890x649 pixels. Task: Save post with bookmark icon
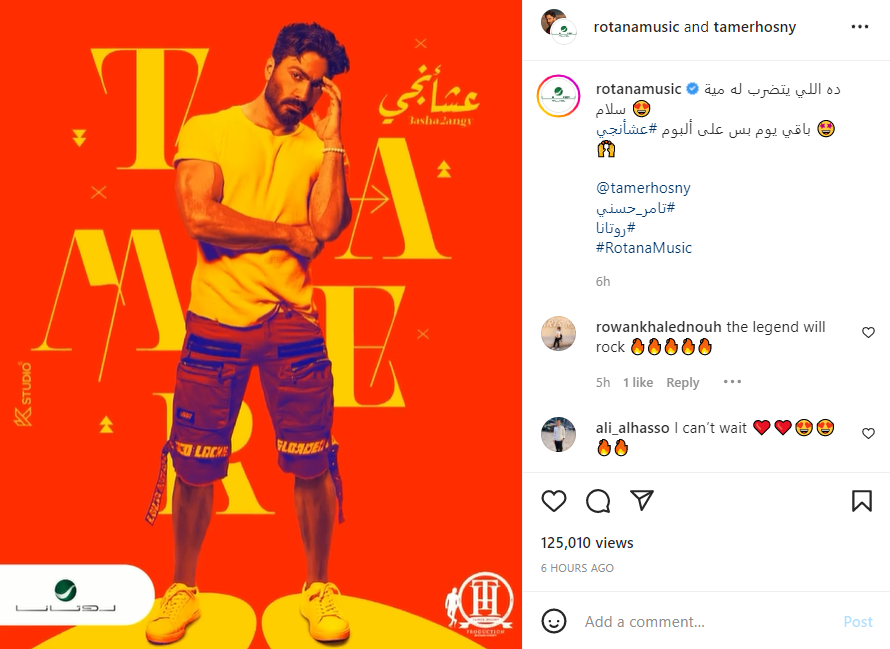pyautogui.click(x=862, y=501)
